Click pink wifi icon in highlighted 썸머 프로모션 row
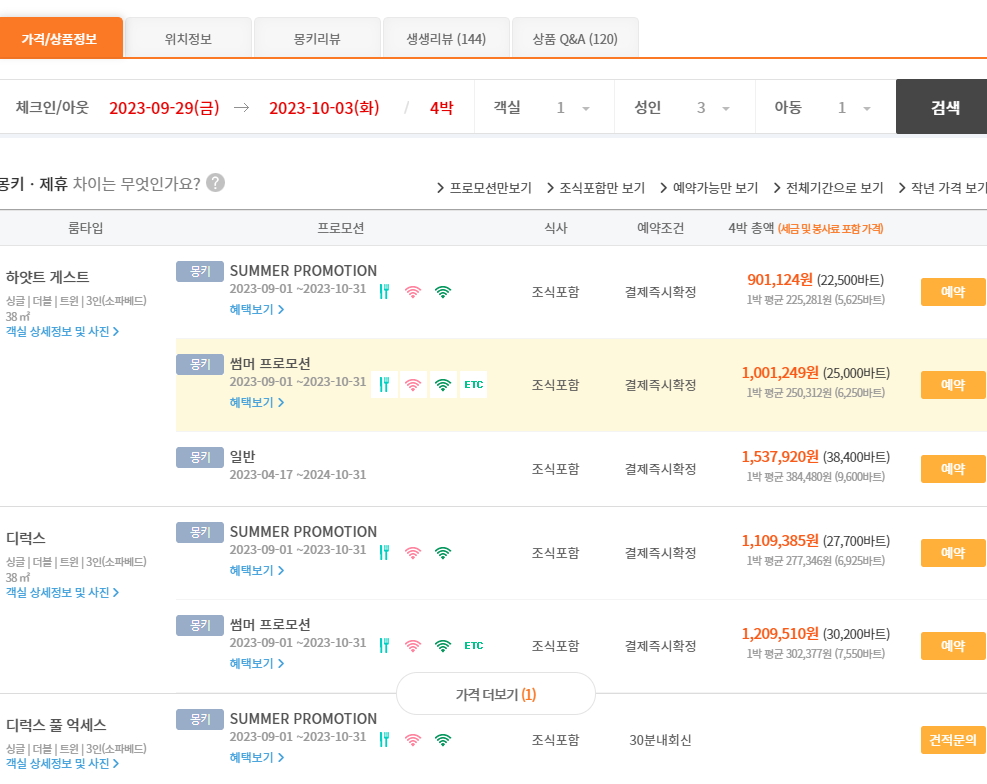 pos(413,384)
